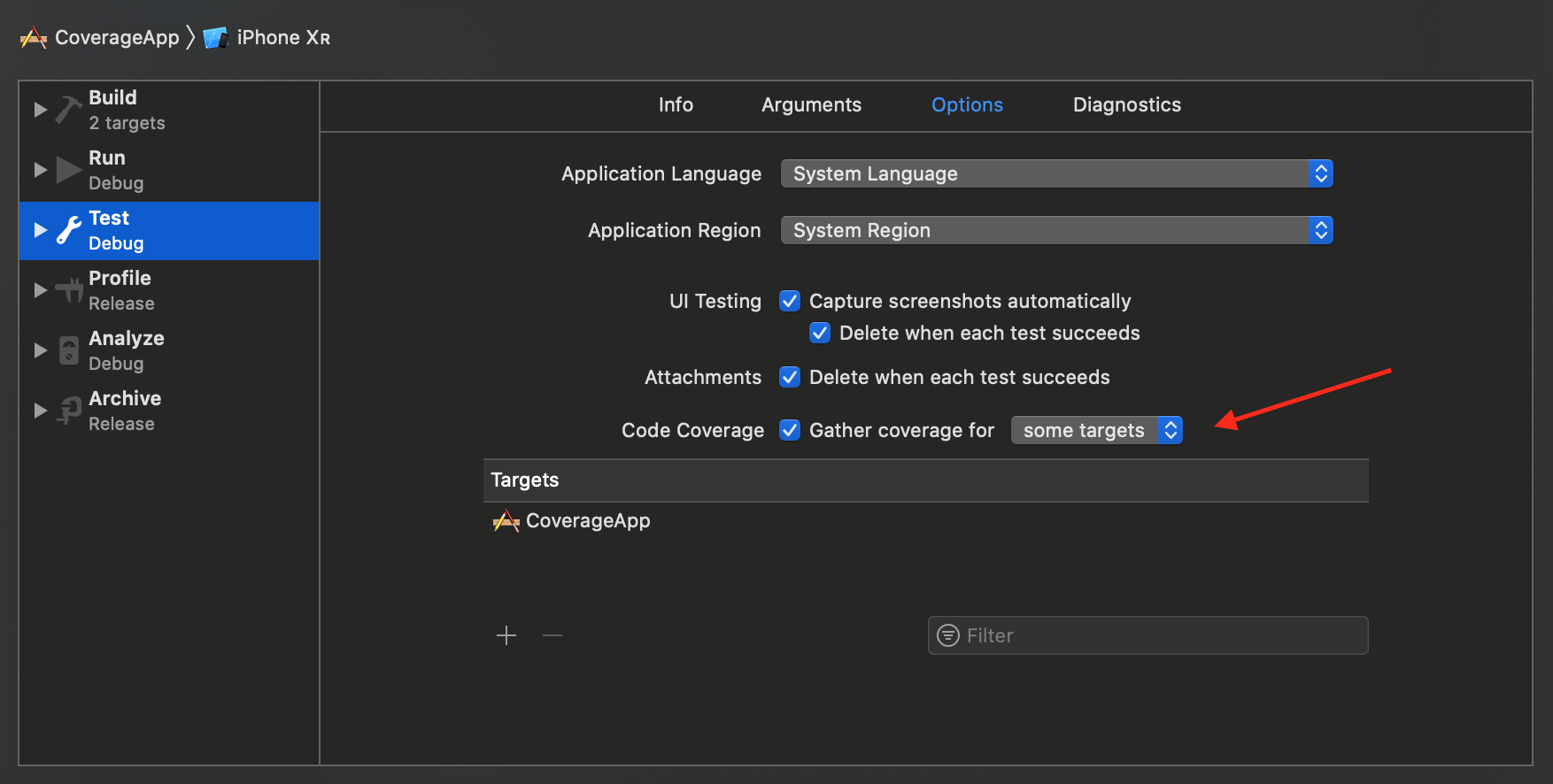Image resolution: width=1553 pixels, height=784 pixels.
Task: Click CoverageApp scheme name in breadcrumb
Action: (x=117, y=38)
